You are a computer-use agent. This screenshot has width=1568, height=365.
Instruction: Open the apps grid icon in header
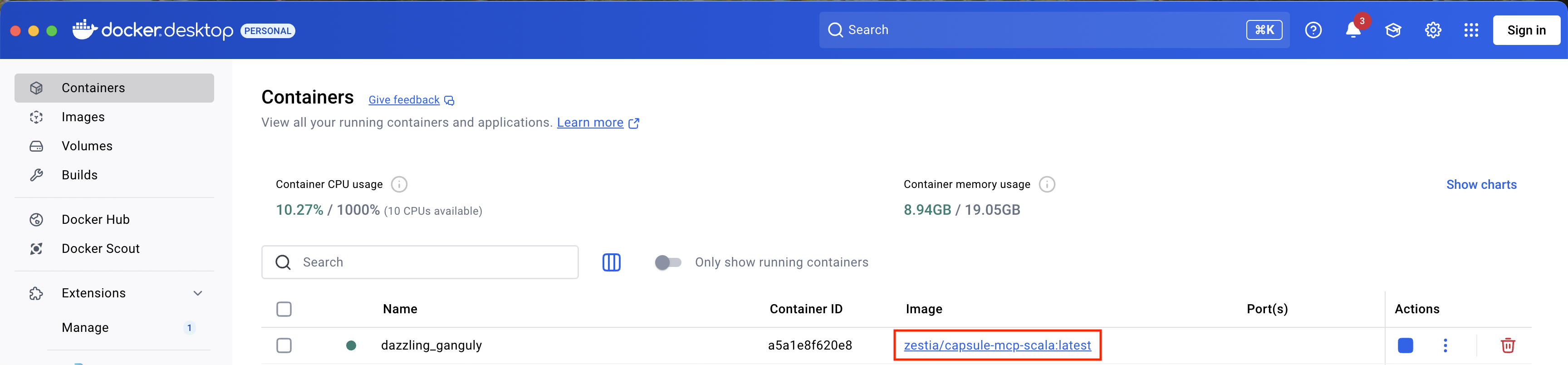(x=1470, y=30)
